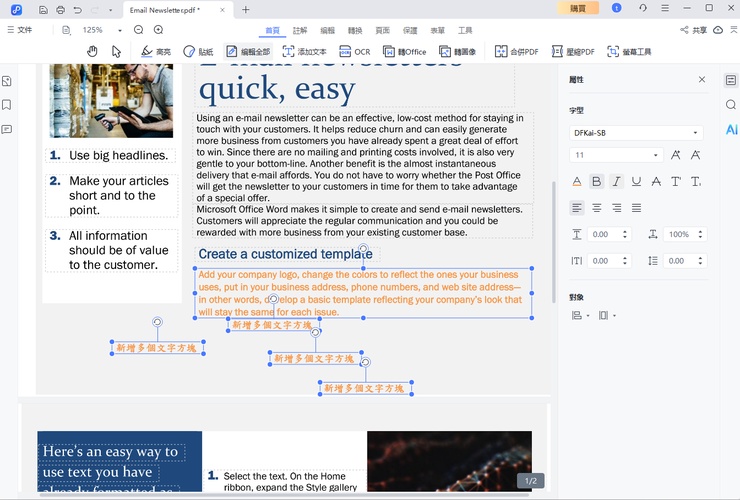Click the 合併PDF merge button
This screenshot has height=500, width=740.
click(515, 51)
